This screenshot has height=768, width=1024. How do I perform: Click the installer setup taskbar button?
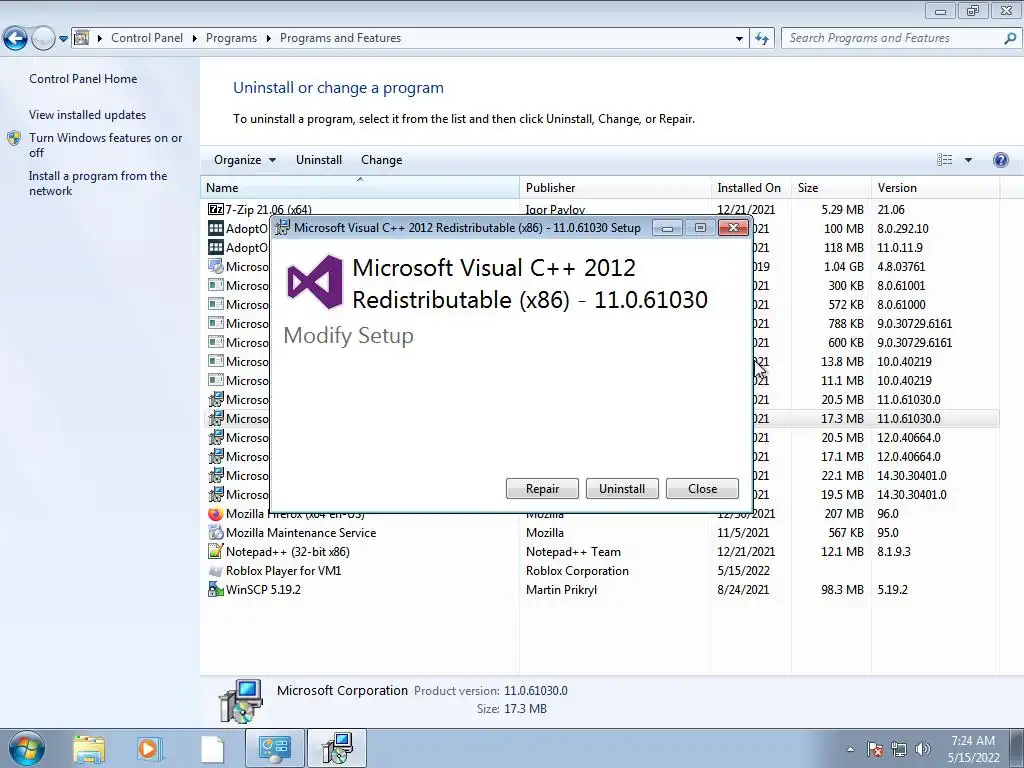click(337, 748)
